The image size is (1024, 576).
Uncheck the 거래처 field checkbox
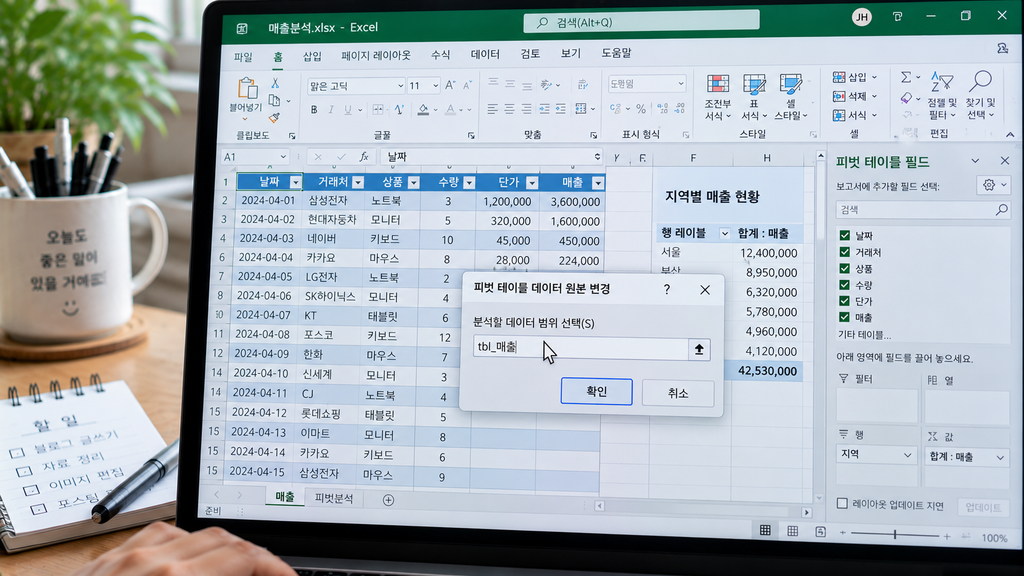click(x=844, y=251)
